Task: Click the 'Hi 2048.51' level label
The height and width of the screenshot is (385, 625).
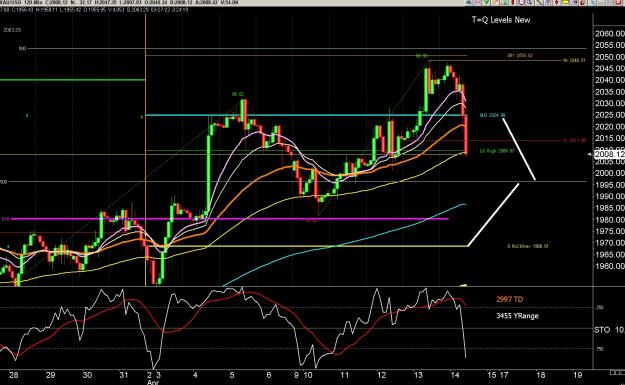Action: point(574,61)
